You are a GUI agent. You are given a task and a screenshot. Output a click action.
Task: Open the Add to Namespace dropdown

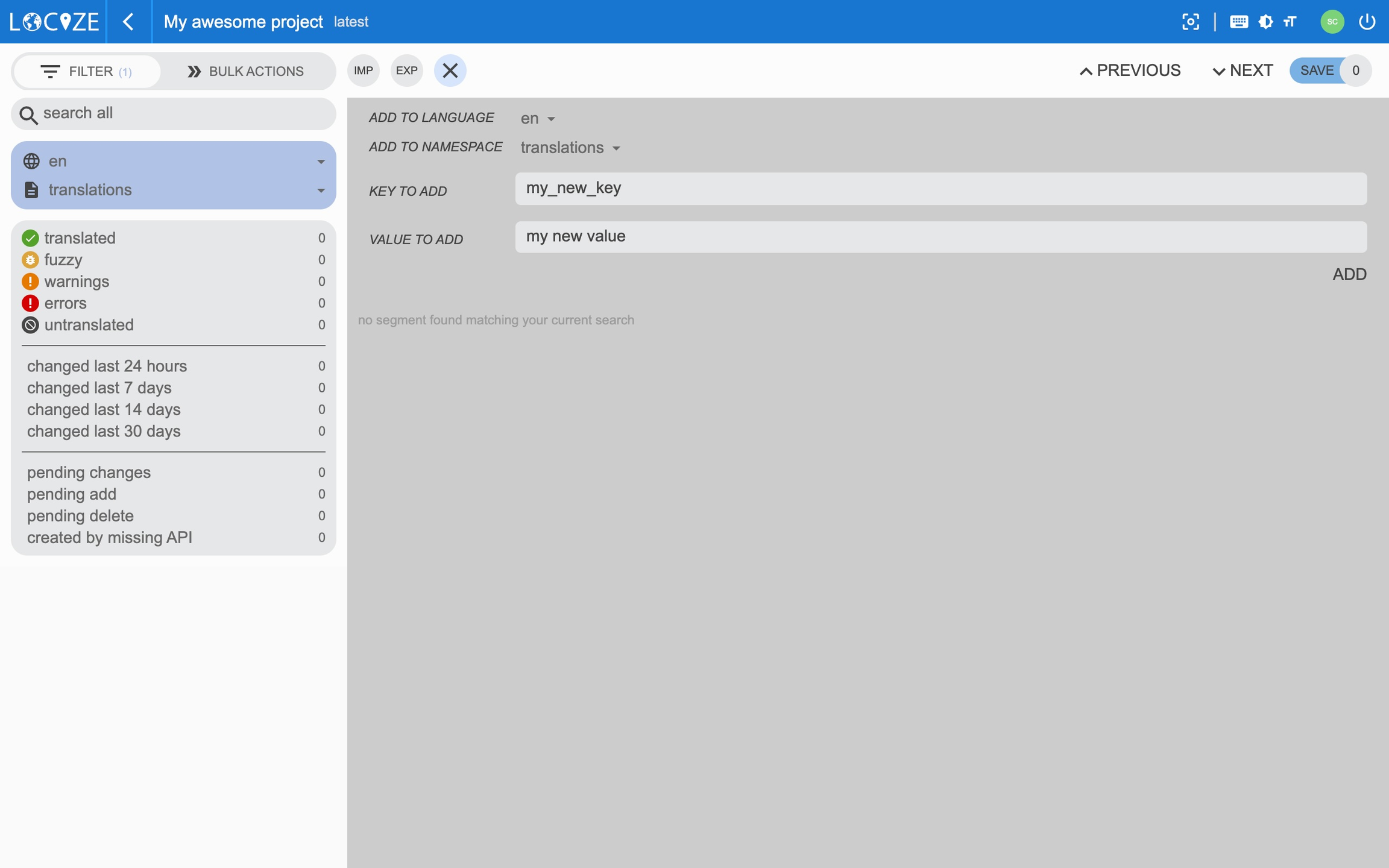point(570,148)
